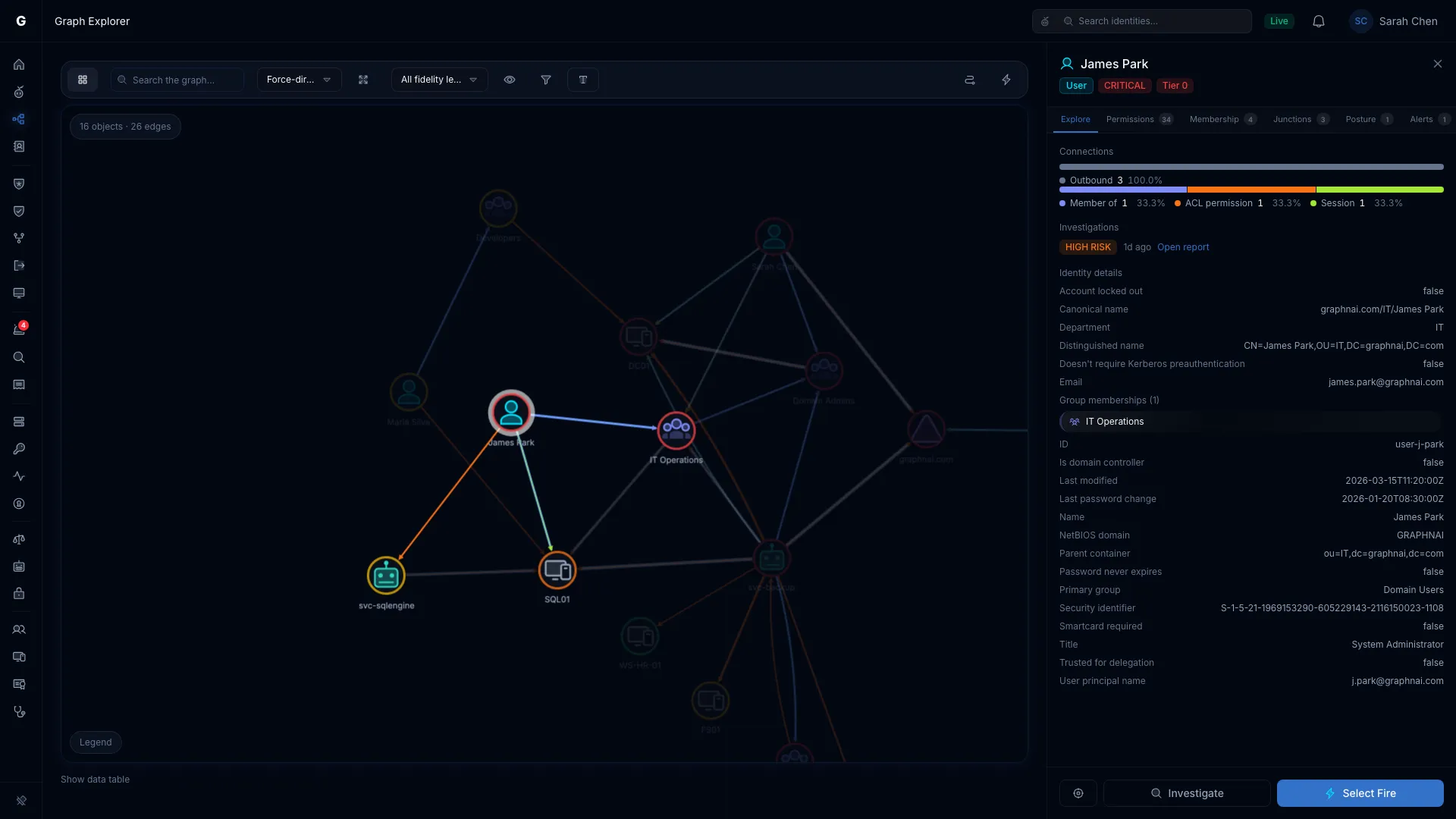Switch to the Alerts tab

pos(1429,120)
